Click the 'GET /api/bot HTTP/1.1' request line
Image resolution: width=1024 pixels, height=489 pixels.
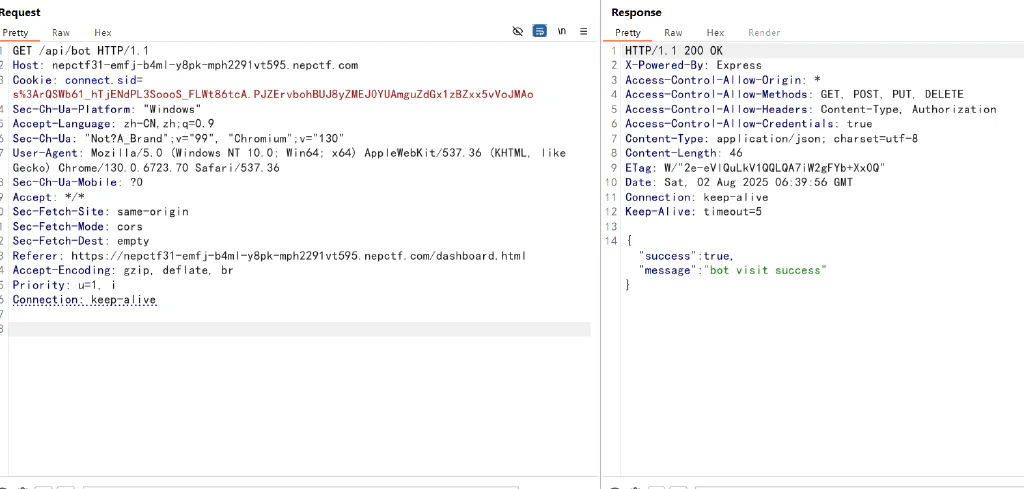(x=81, y=50)
